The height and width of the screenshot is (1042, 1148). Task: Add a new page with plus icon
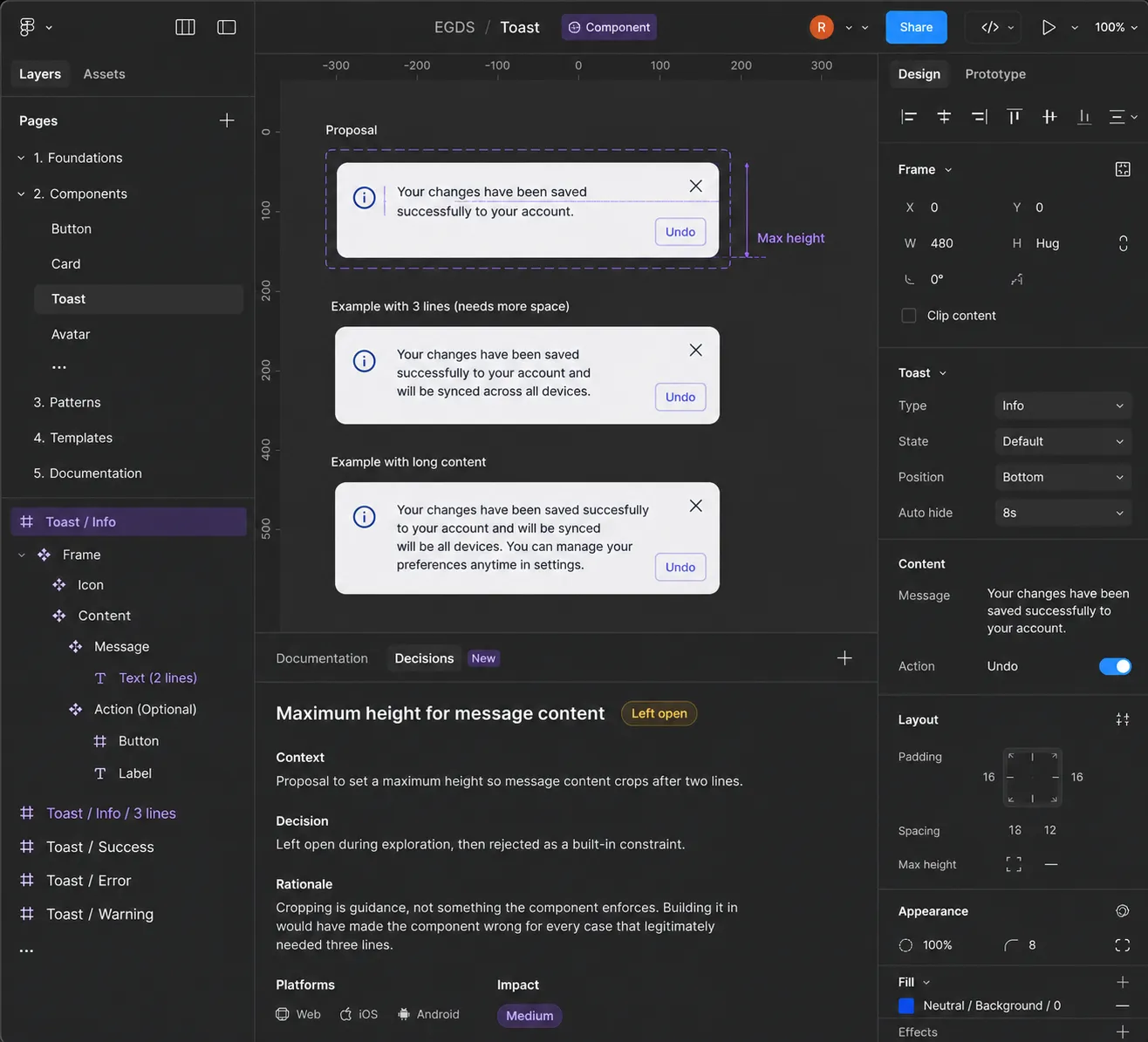[227, 120]
